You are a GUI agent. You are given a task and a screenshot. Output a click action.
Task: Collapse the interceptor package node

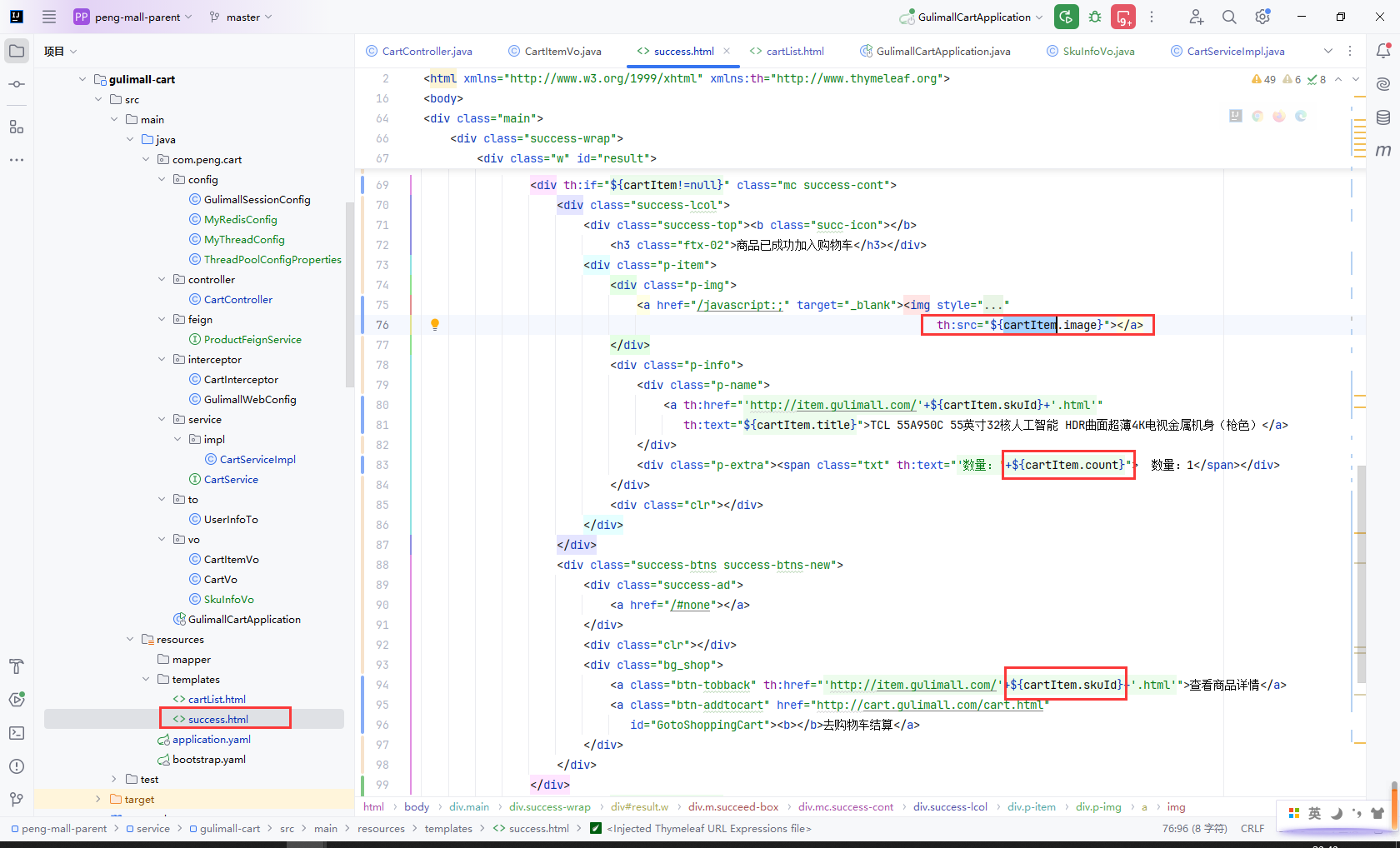coord(162,359)
